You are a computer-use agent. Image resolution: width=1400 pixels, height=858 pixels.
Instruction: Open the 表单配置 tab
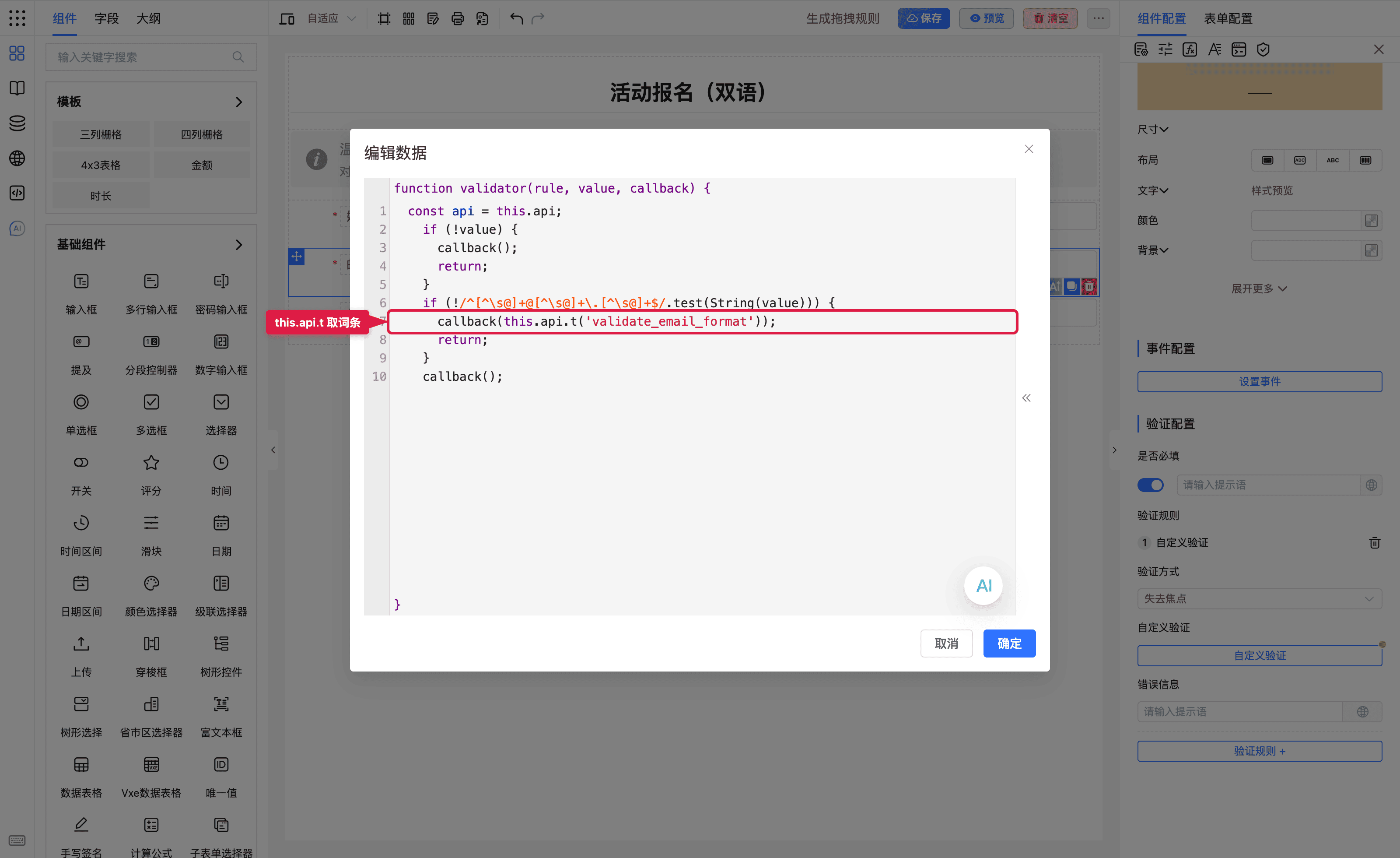(x=1228, y=18)
